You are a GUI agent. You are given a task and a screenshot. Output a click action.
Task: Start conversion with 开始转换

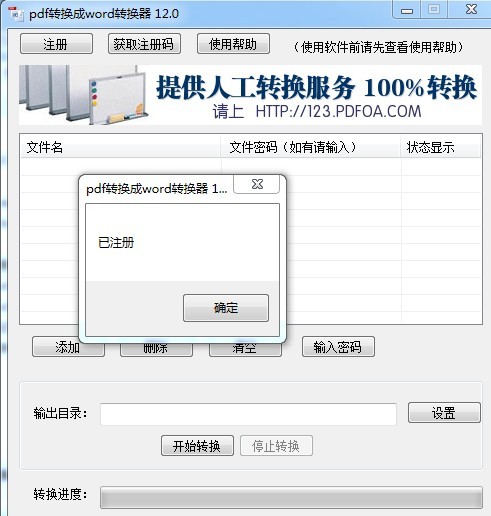(197, 445)
